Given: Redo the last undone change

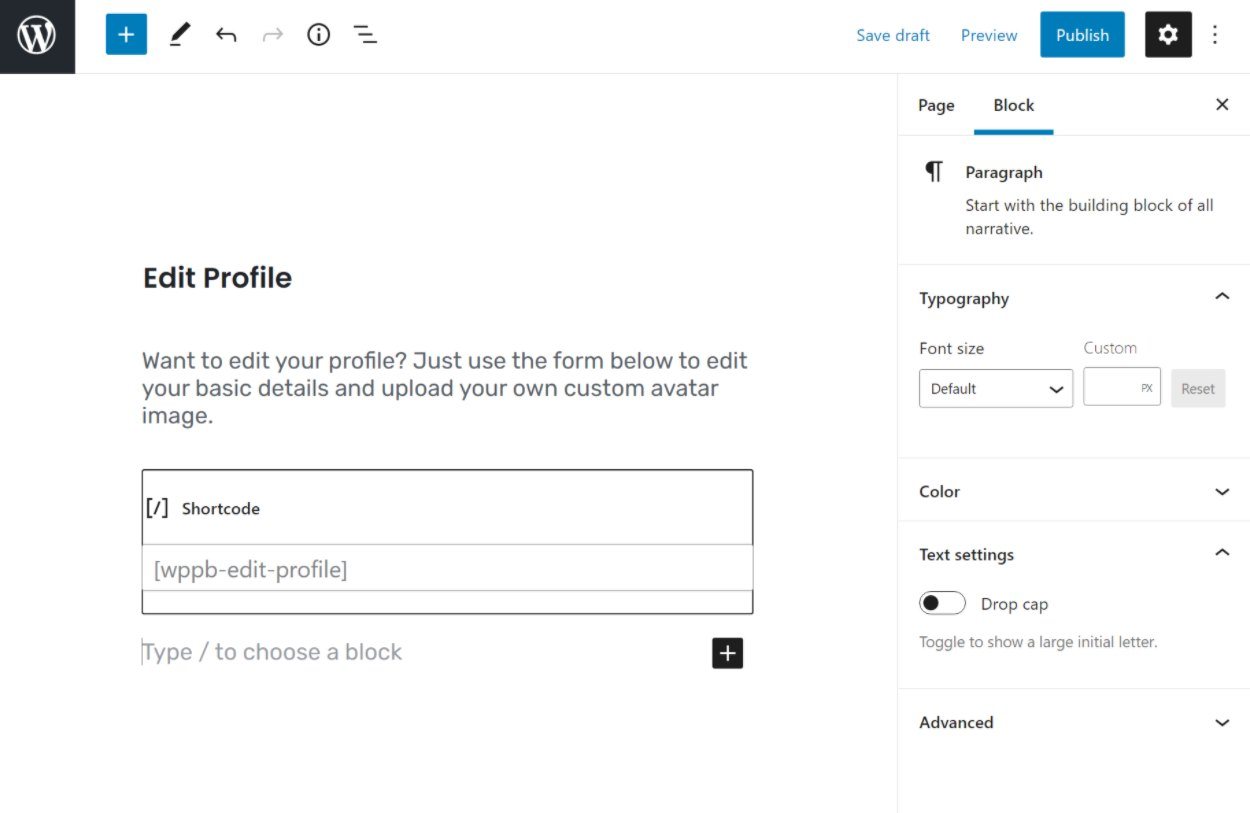Looking at the screenshot, I should pos(272,35).
